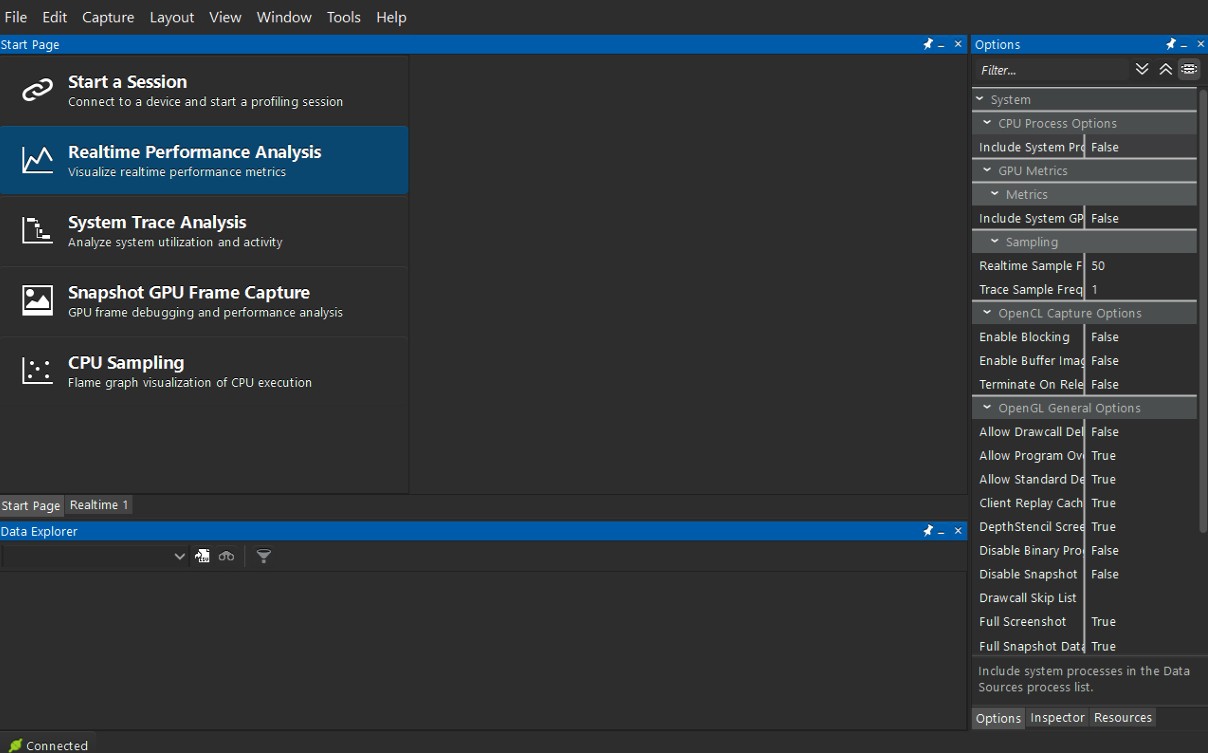Toggle Full Screenshot True value
Viewport: 1208px width, 753px height.
tap(1141, 622)
